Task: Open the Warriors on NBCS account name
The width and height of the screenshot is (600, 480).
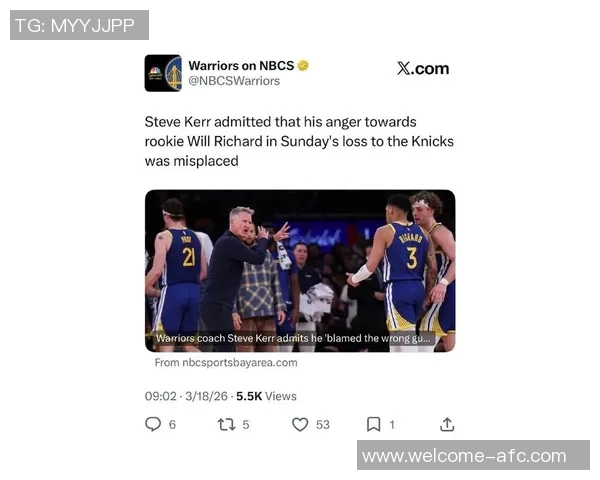Action: (241, 65)
